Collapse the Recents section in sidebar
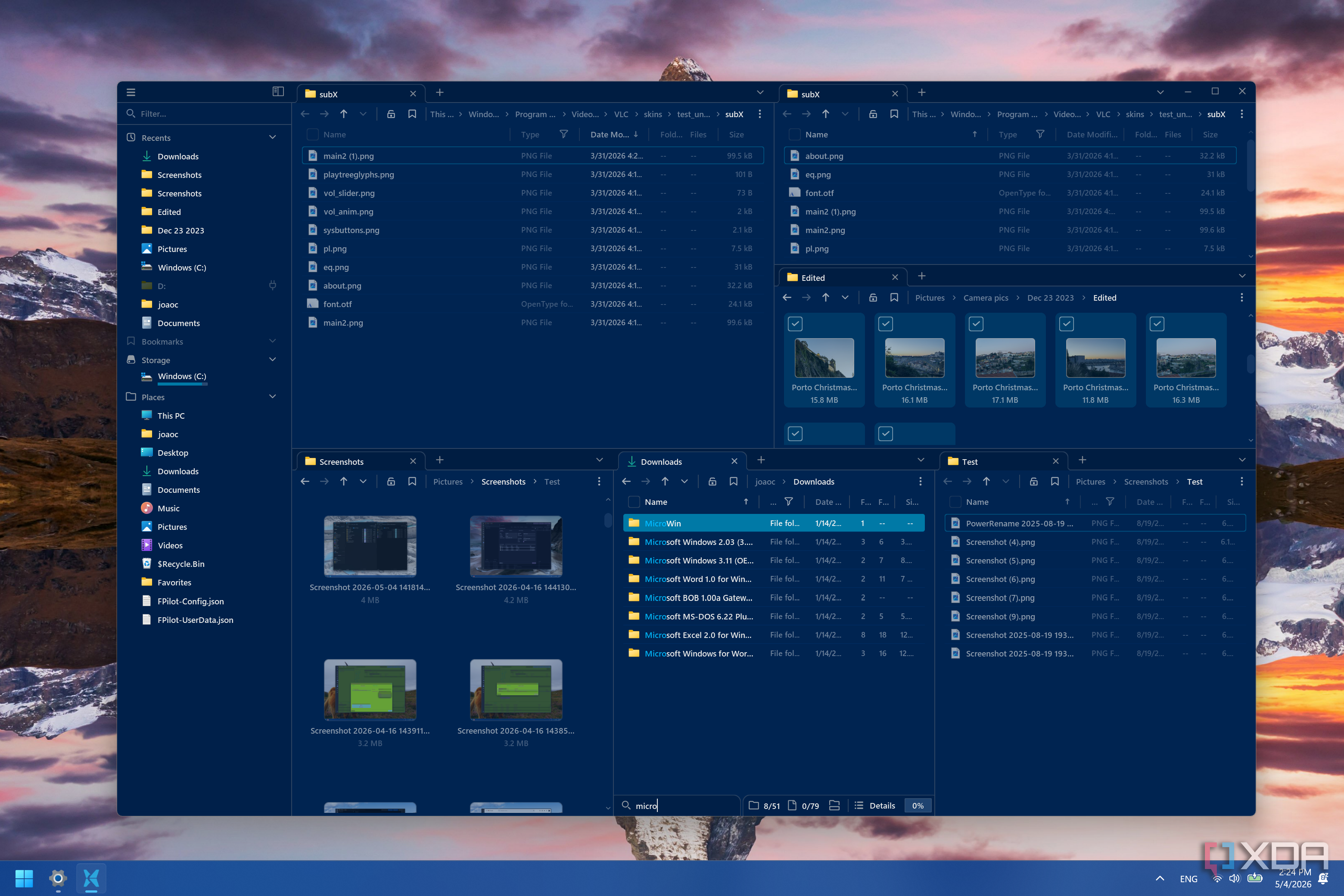Screen dimensions: 1344x896 coord(273,138)
